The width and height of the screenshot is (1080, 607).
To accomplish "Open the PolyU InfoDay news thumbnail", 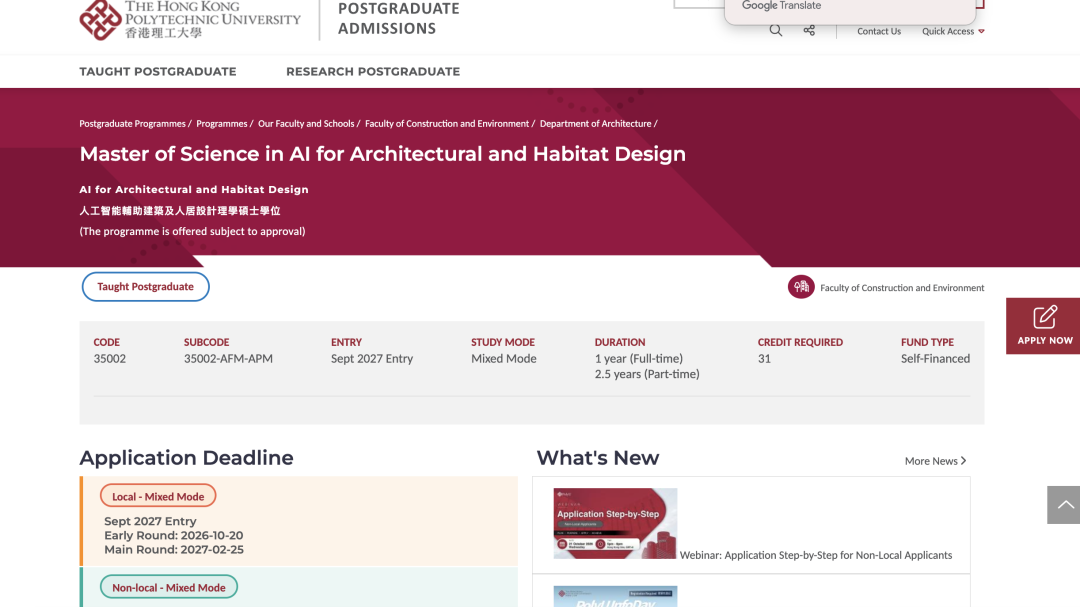I will [x=615, y=597].
